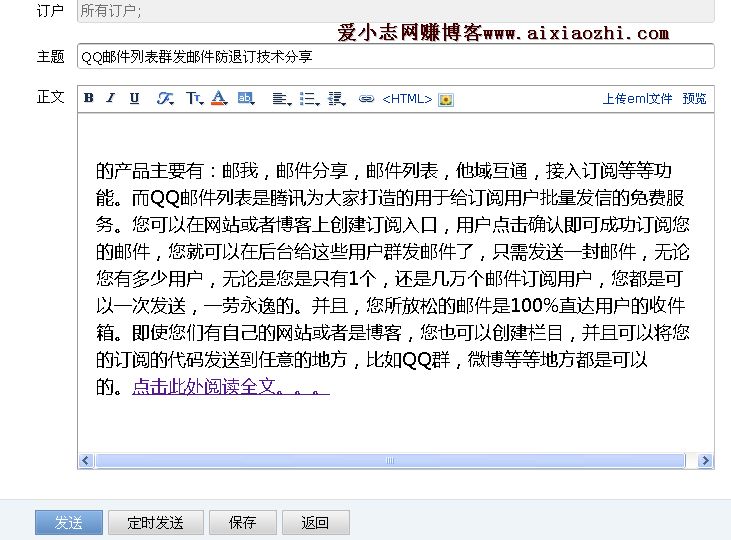Open the text background highlight picker
Screen dimensions: 731x540
click(246, 98)
